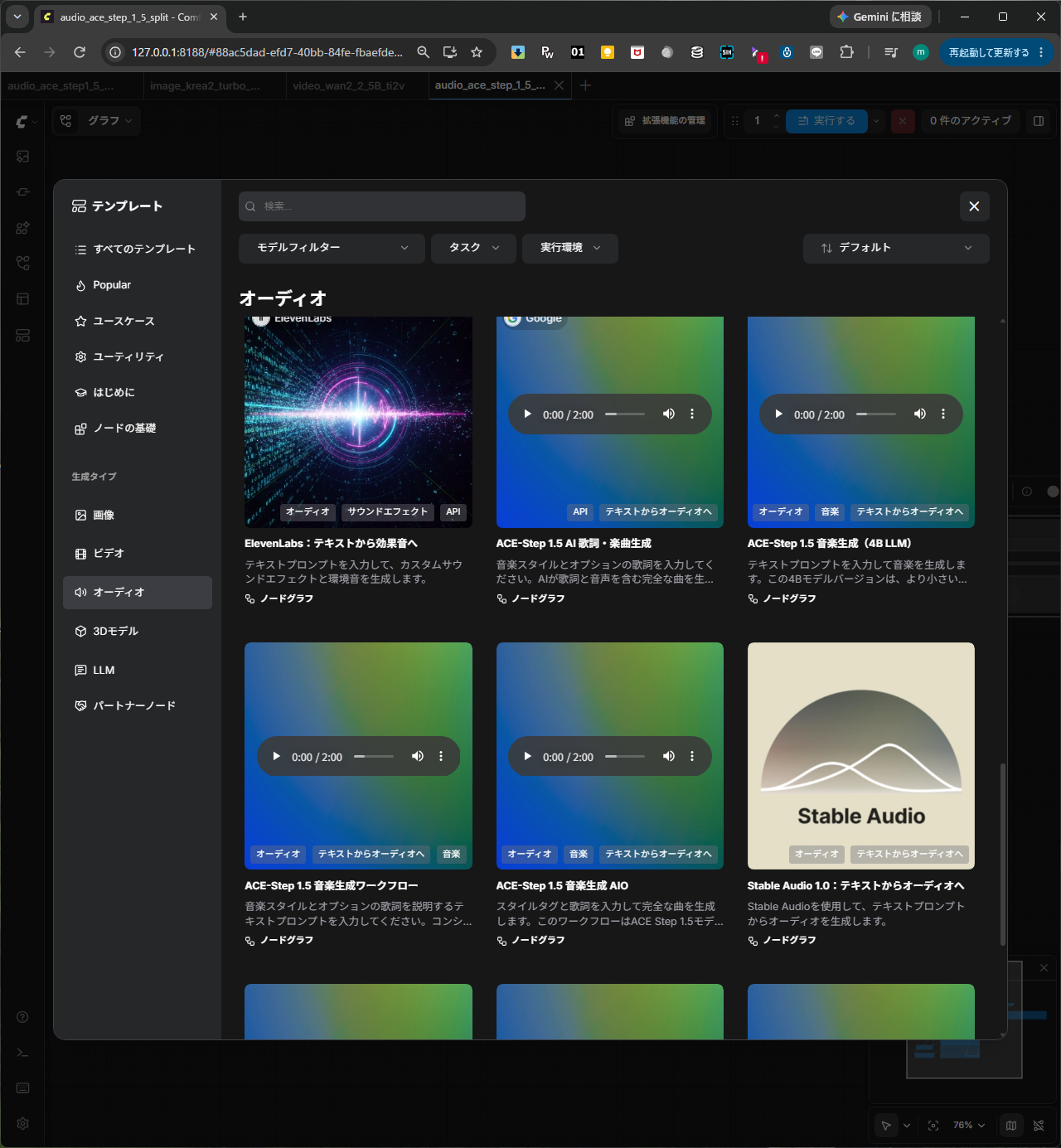The width and height of the screenshot is (1061, 1148).
Task: Open more options on 音楽生成 AIO player
Action: click(x=692, y=756)
